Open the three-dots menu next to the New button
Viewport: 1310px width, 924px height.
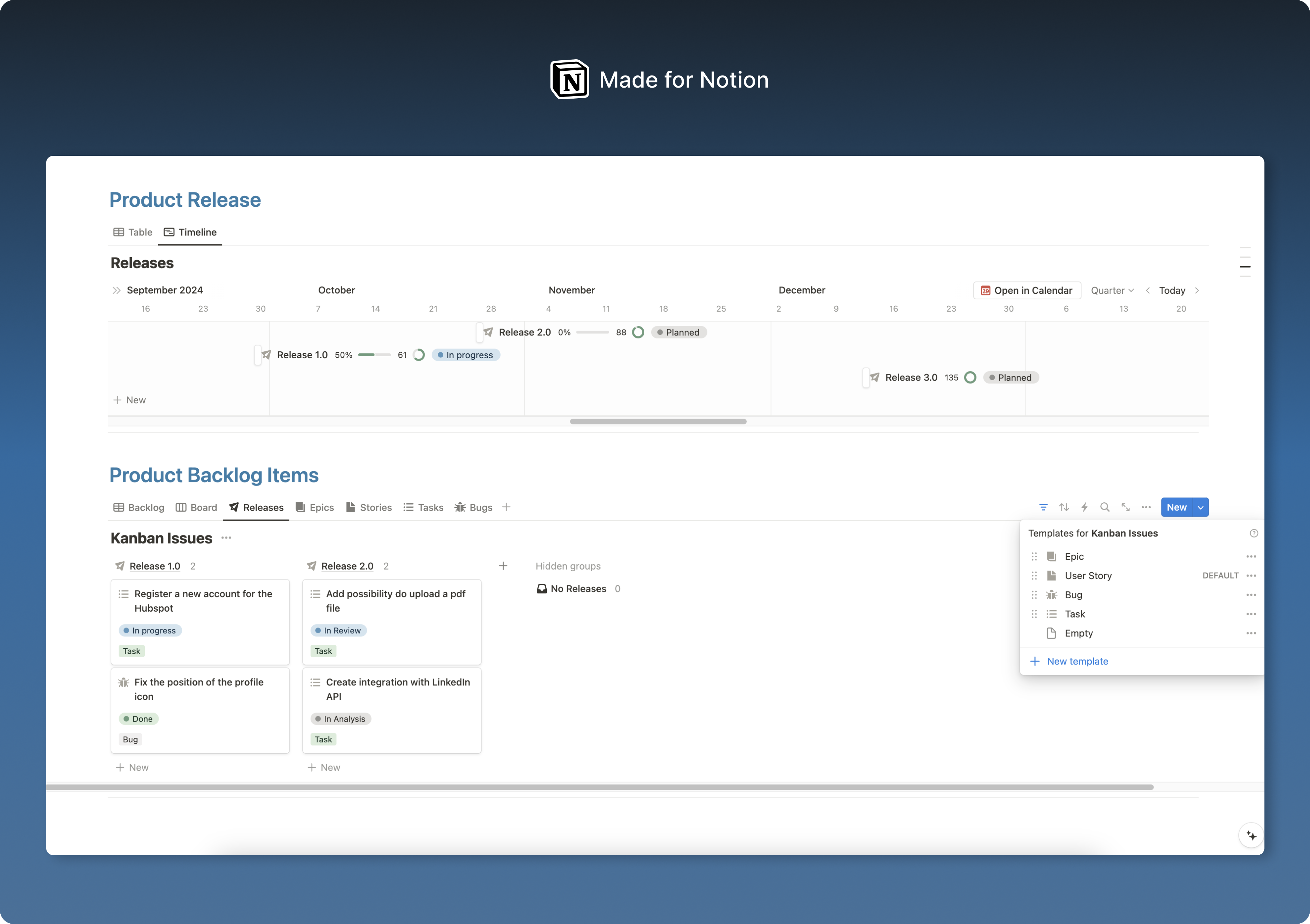coord(1146,508)
